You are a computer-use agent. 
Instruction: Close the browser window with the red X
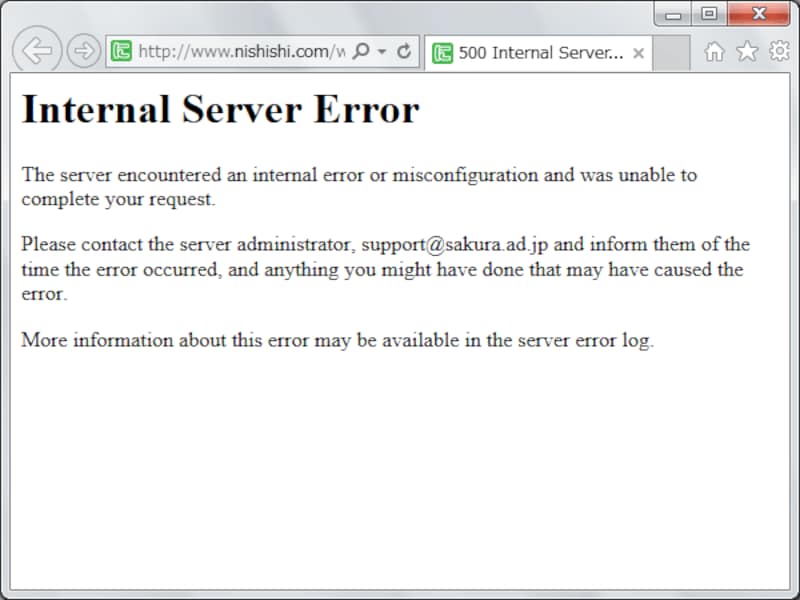tap(759, 14)
